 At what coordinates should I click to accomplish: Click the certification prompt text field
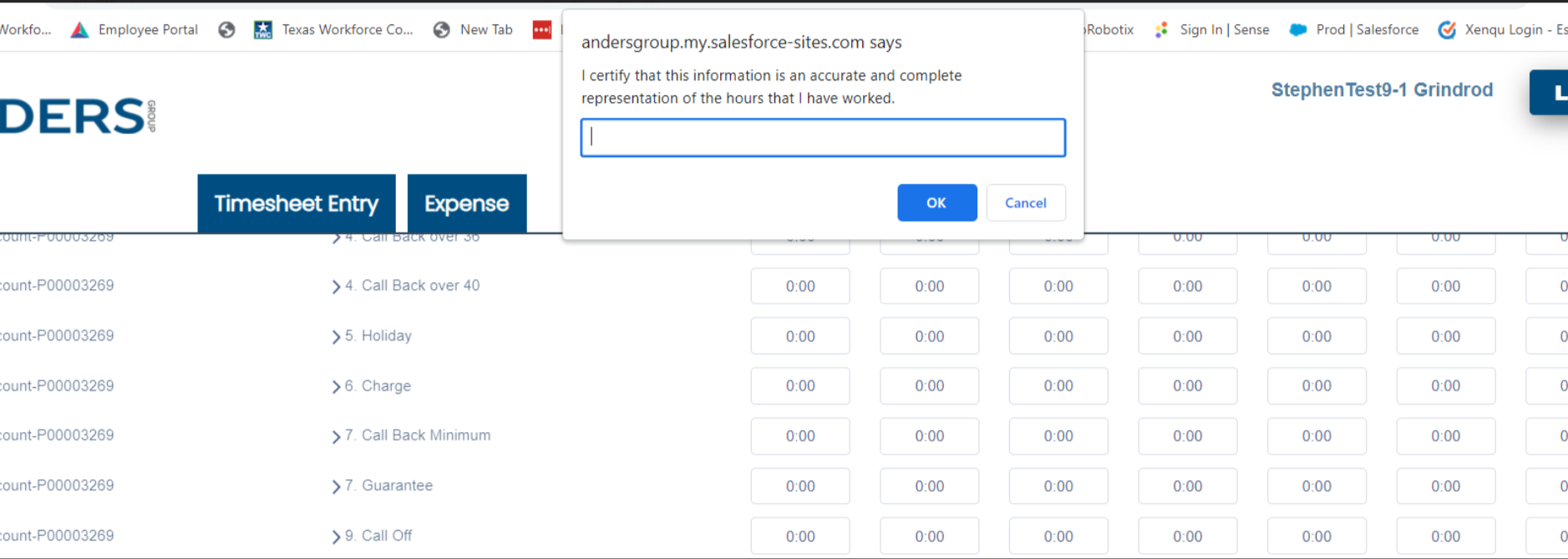click(x=823, y=137)
